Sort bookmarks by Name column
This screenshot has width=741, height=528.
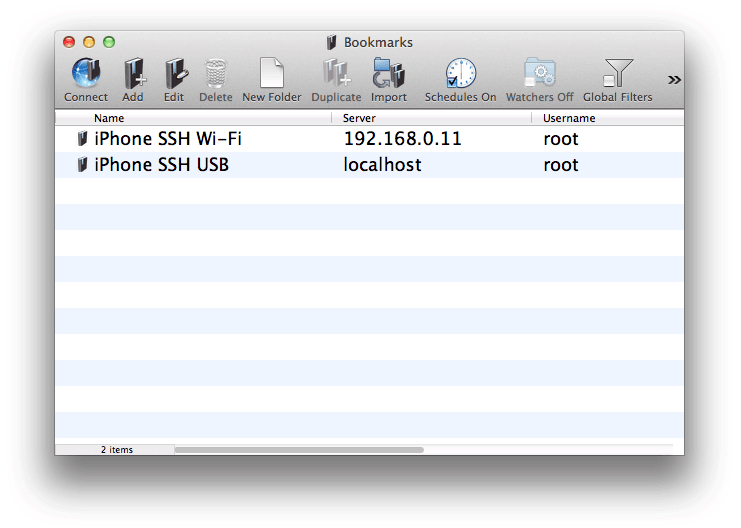click(109, 118)
